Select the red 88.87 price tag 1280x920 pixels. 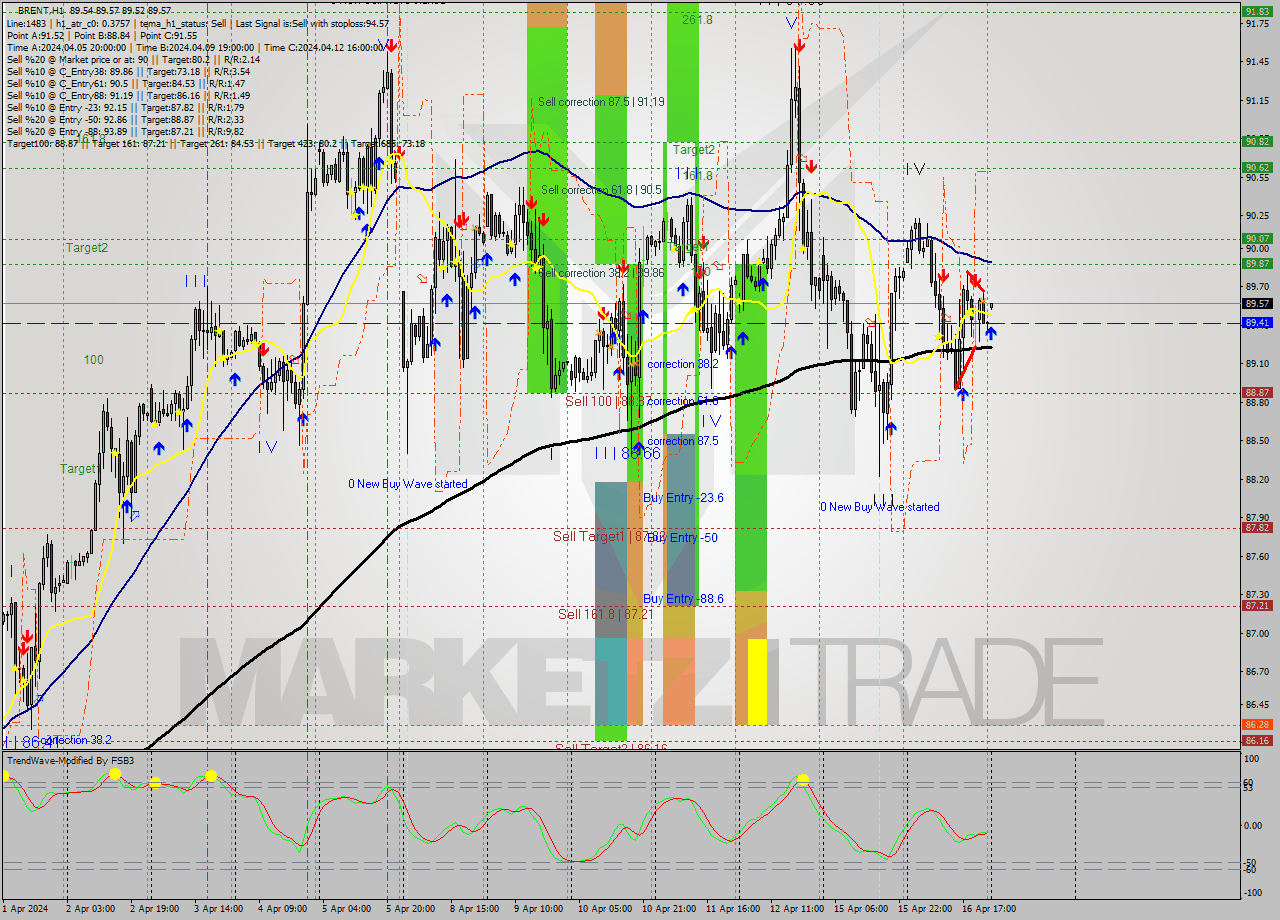[1257, 393]
